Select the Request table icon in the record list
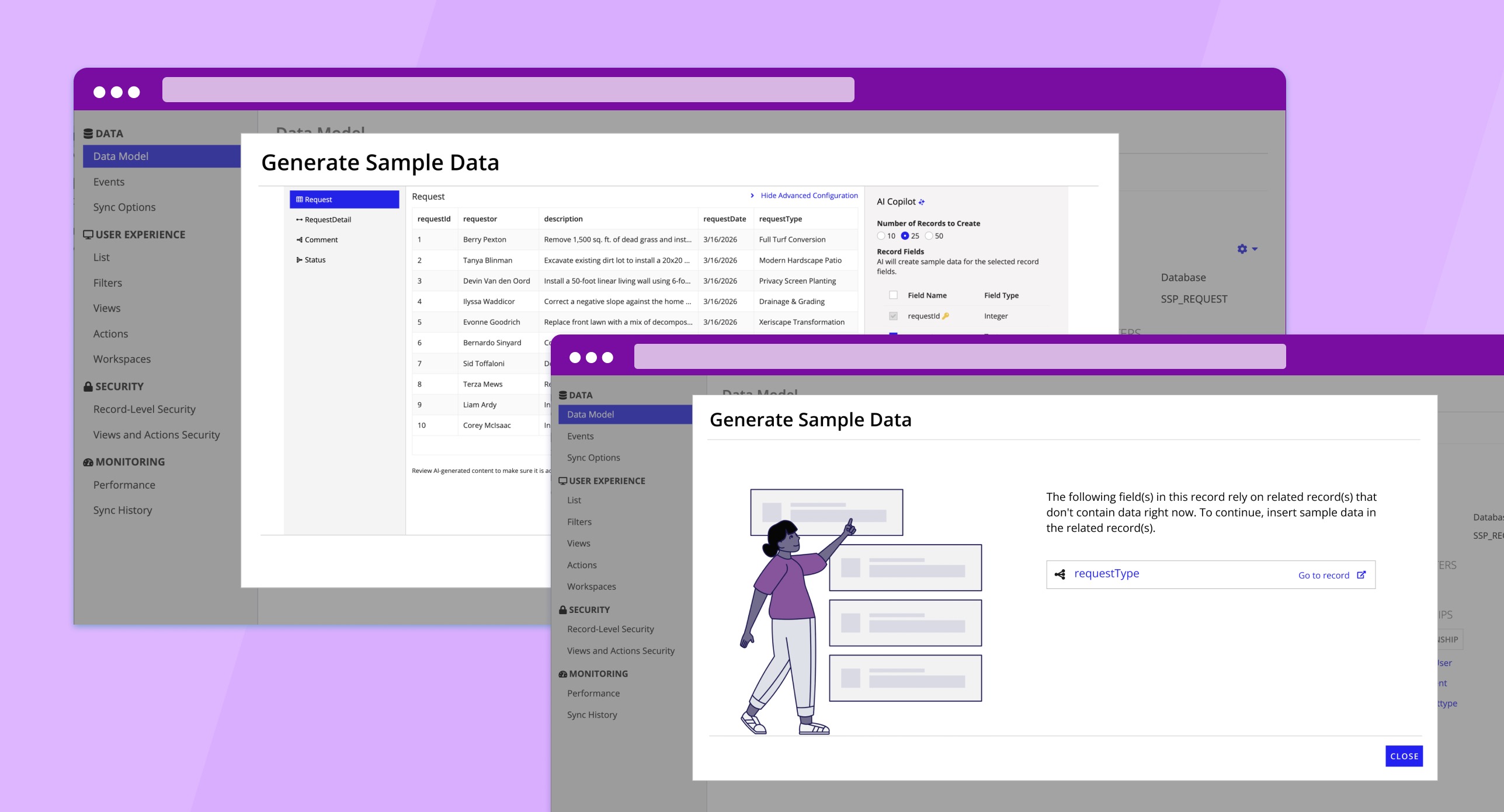 coord(299,199)
